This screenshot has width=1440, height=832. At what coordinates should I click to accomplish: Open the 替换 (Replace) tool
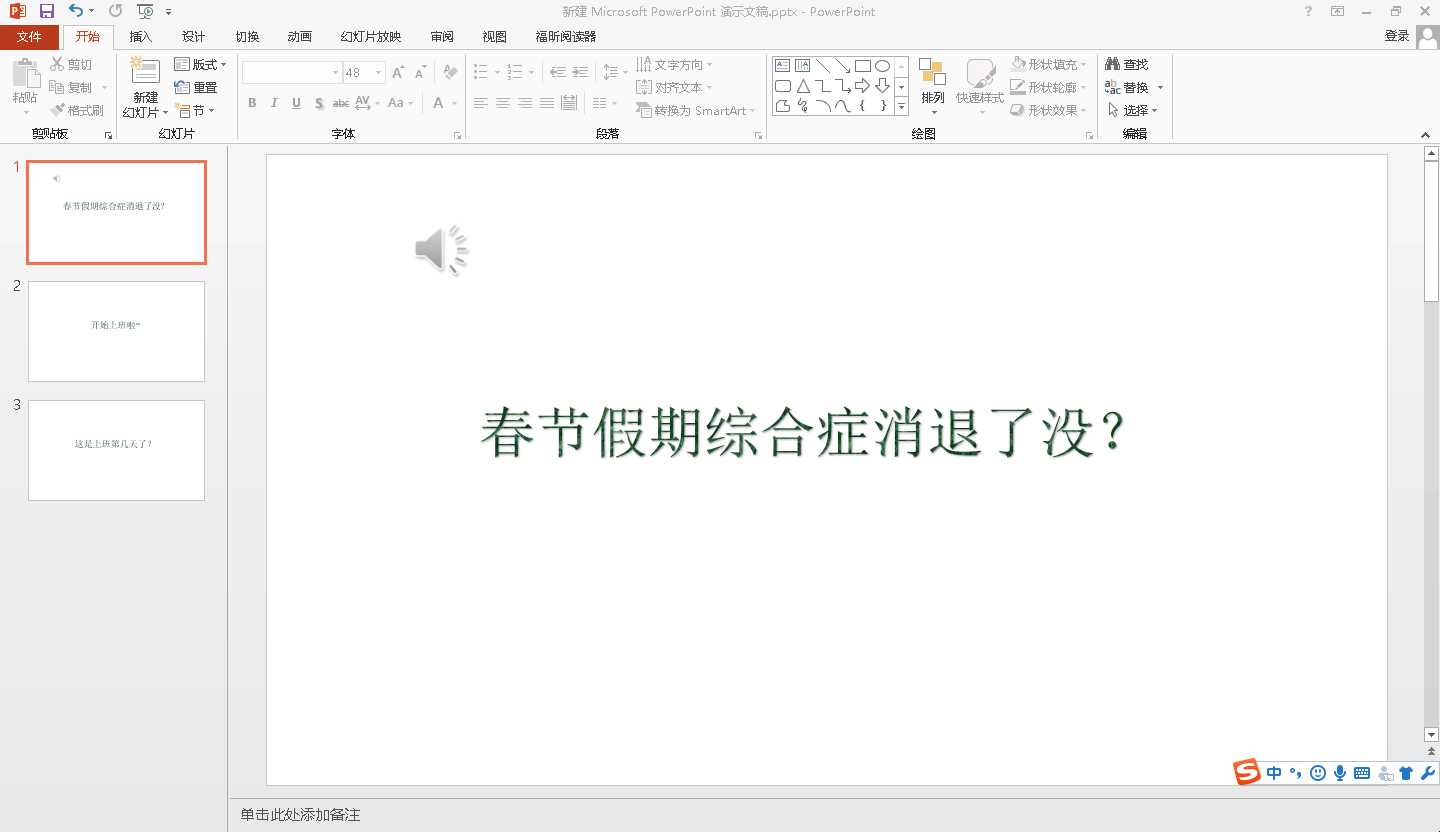pos(1130,87)
